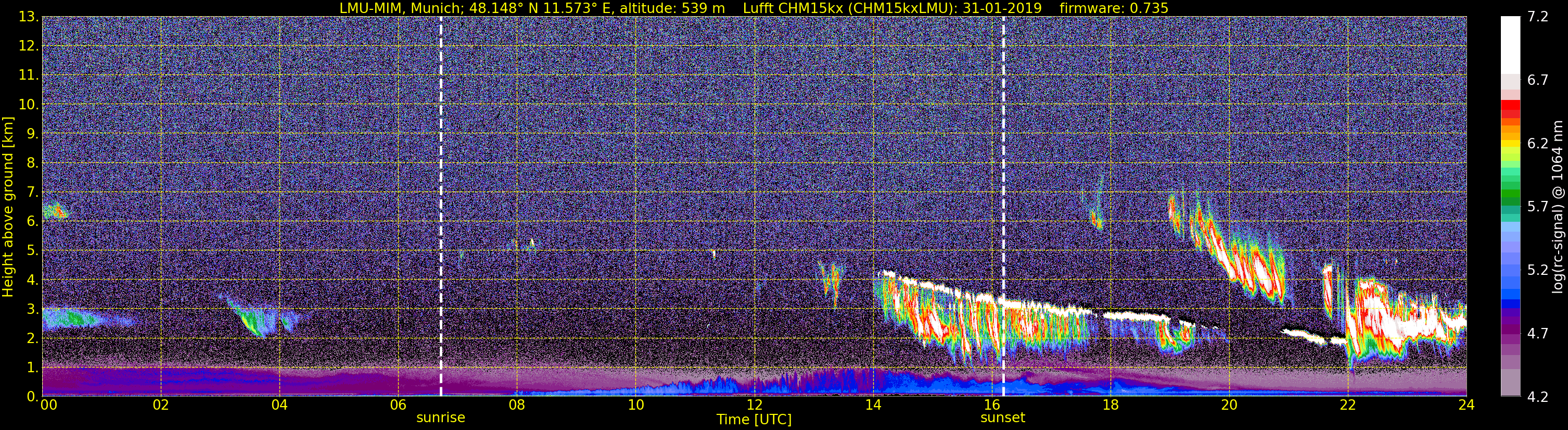Click the time axis tick label '10'

point(635,406)
